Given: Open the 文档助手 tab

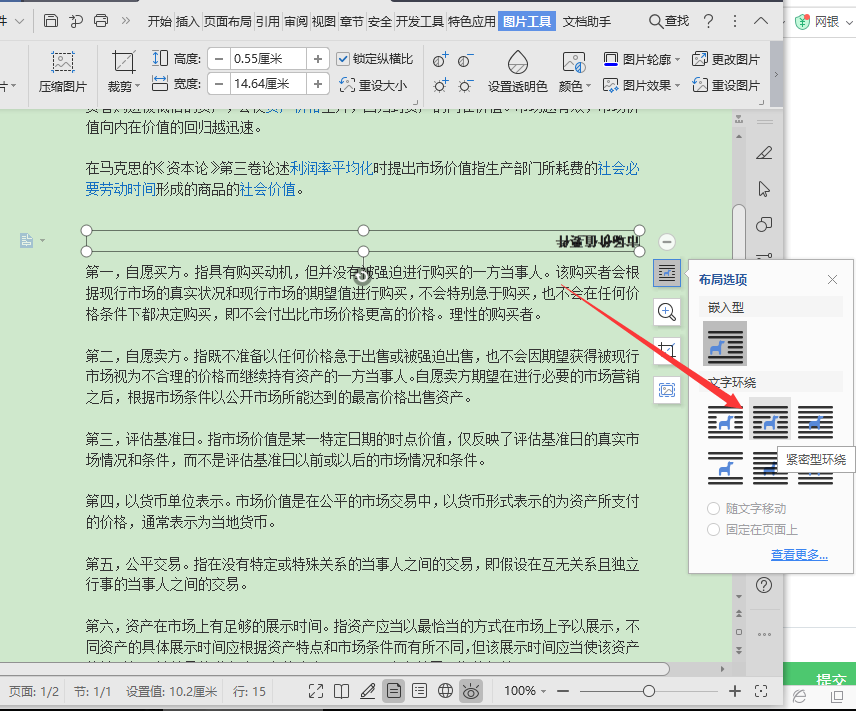Looking at the screenshot, I should tap(587, 21).
